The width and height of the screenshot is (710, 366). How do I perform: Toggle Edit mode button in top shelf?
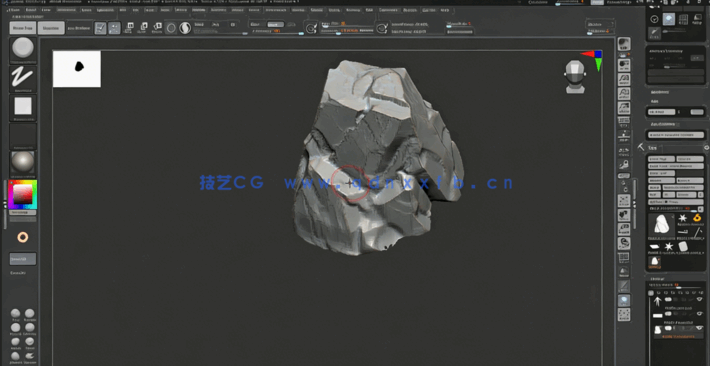(x=101, y=28)
